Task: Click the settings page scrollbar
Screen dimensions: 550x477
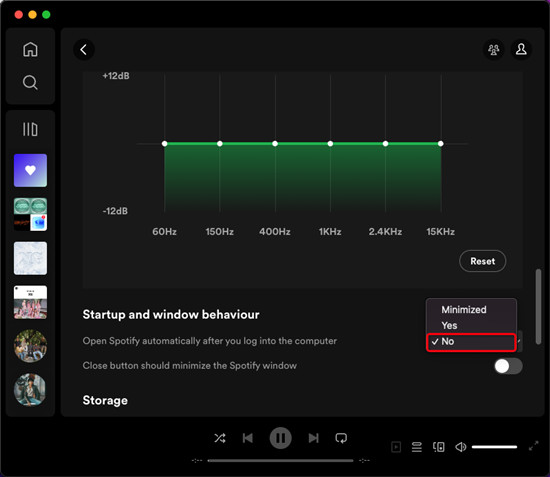Action: click(538, 307)
